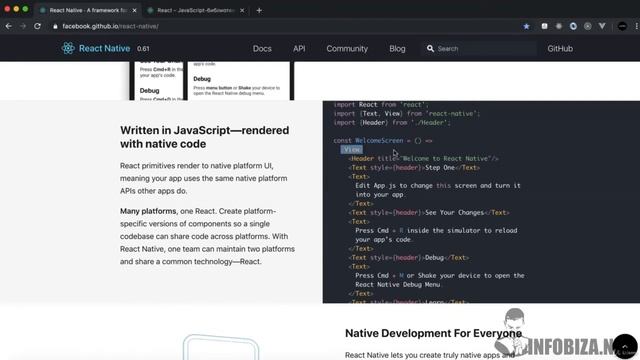Open the Blog navigation item
Viewport: 640px width, 360px height.
point(397,49)
